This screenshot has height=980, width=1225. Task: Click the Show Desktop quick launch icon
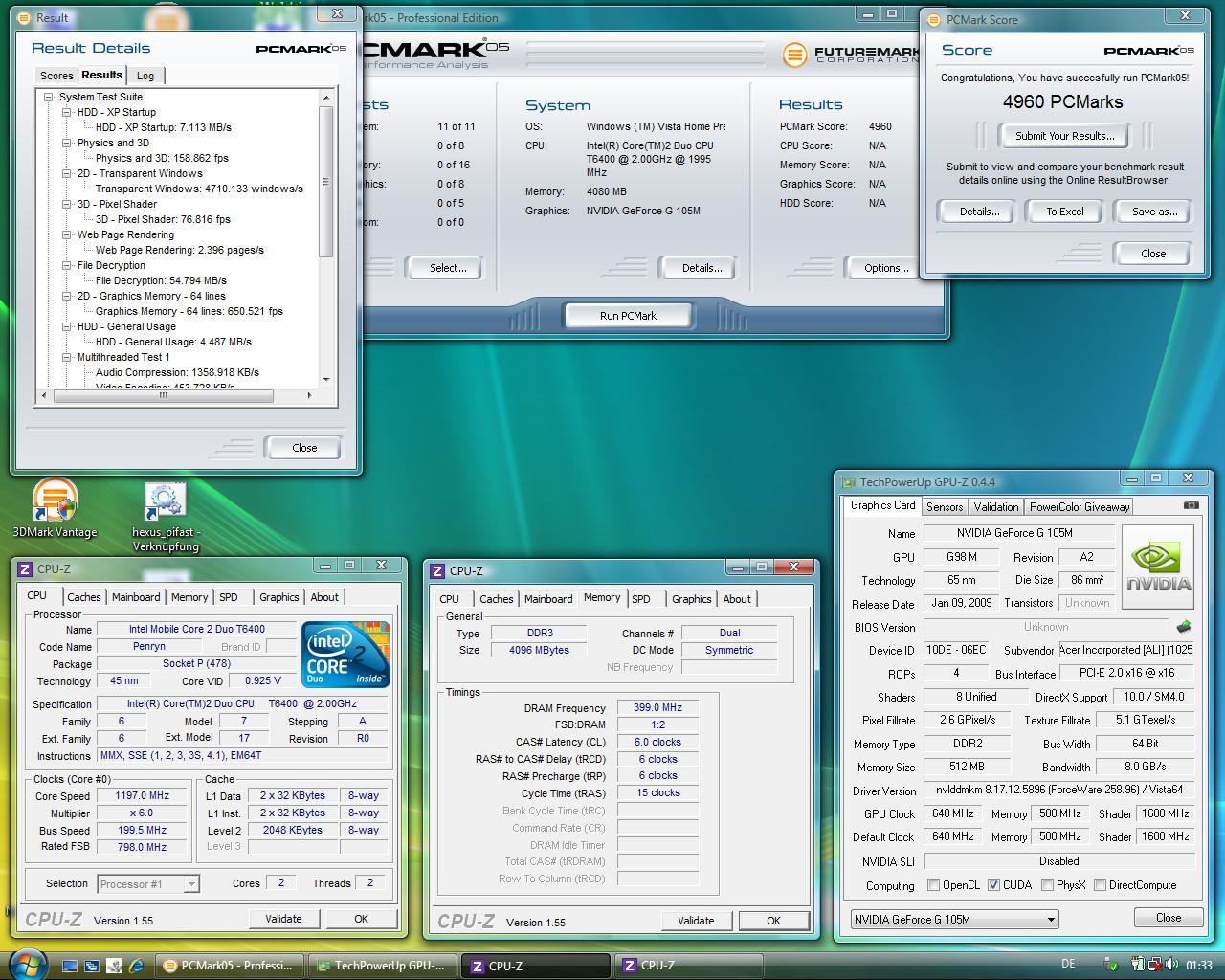(70, 966)
